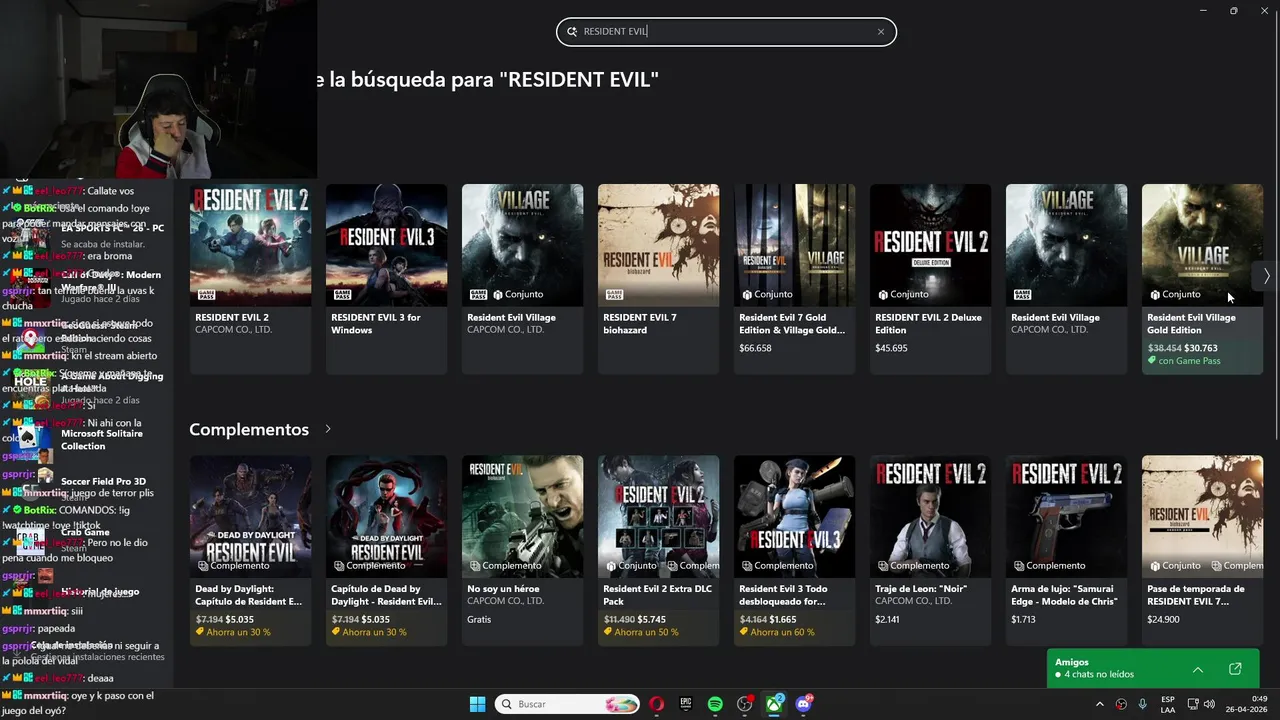Open the Windows Start menu
Viewport: 1280px width, 720px height.
click(x=477, y=704)
